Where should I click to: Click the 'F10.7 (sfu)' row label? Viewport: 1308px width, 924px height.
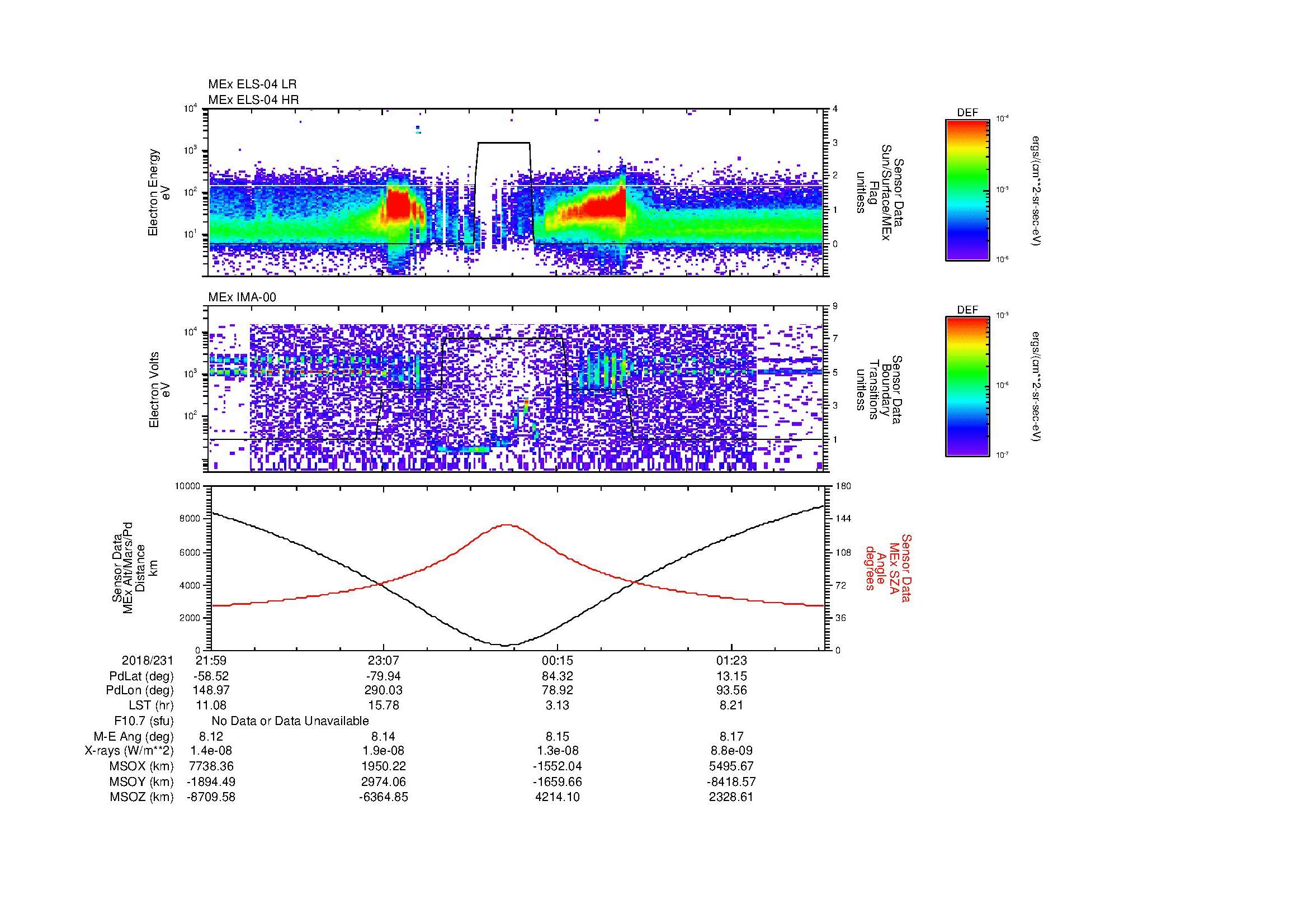pyautogui.click(x=144, y=721)
